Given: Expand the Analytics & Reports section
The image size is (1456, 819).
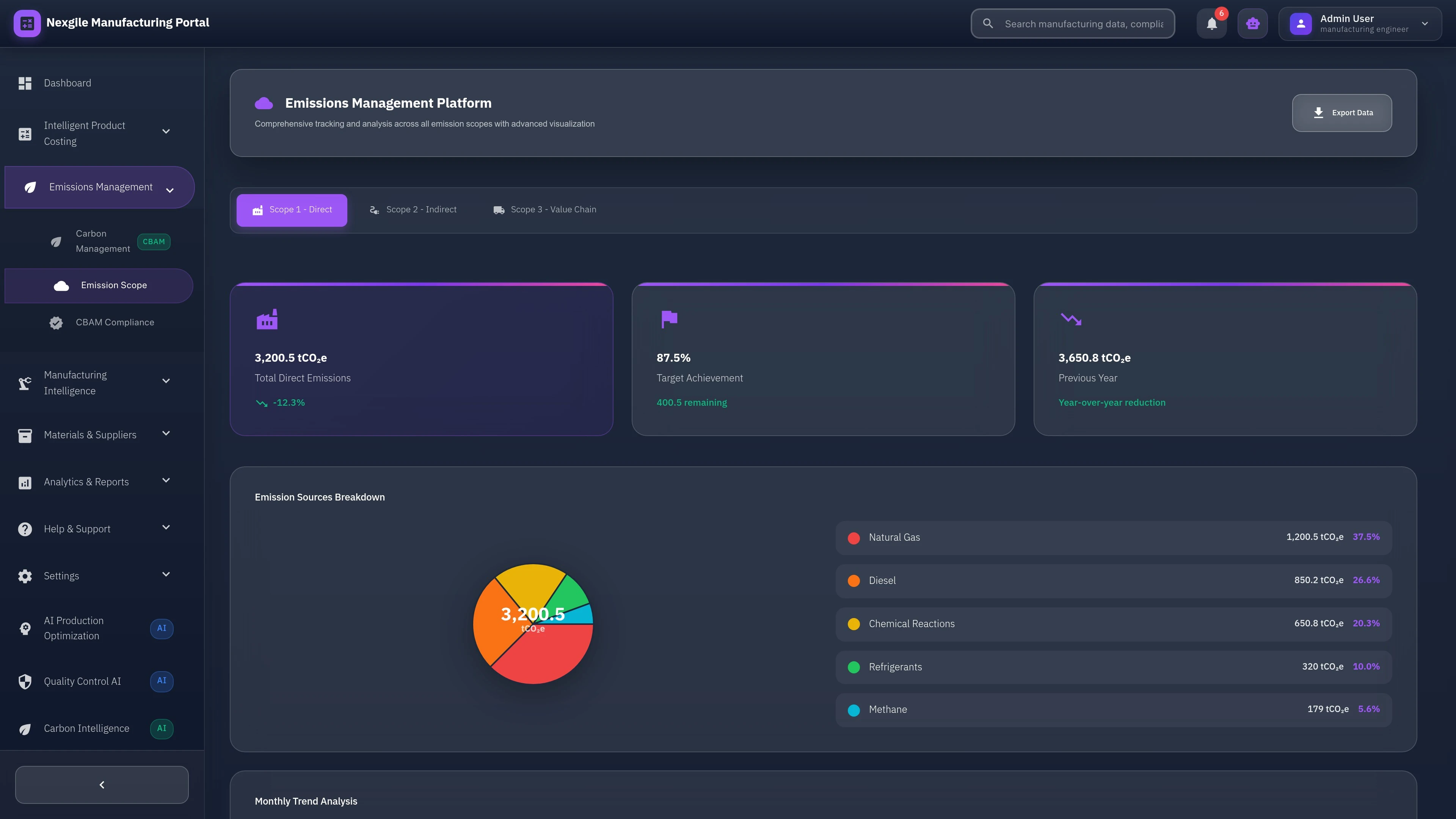Looking at the screenshot, I should click(x=166, y=480).
